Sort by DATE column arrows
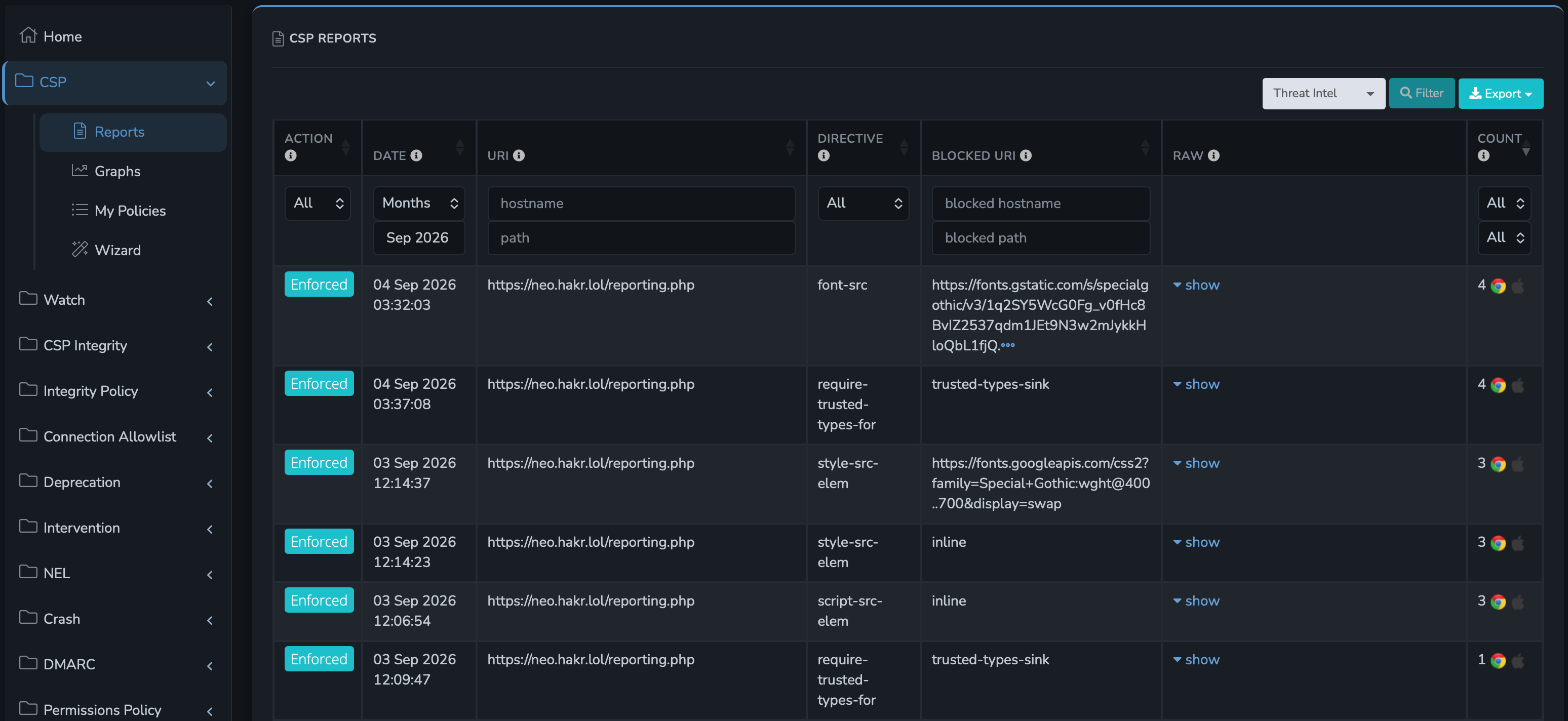This screenshot has height=721, width=1568. (x=460, y=147)
